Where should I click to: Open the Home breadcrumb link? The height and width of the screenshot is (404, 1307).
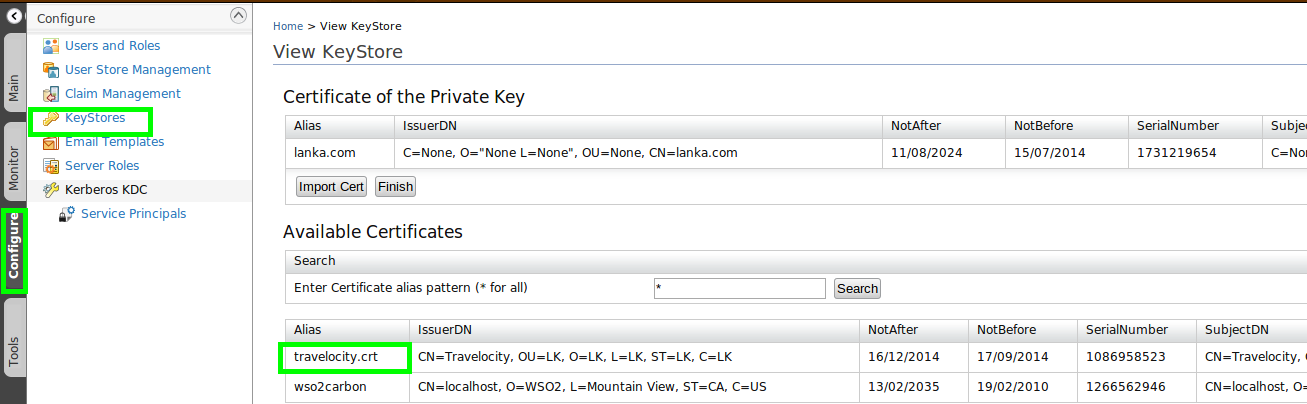(x=288, y=26)
